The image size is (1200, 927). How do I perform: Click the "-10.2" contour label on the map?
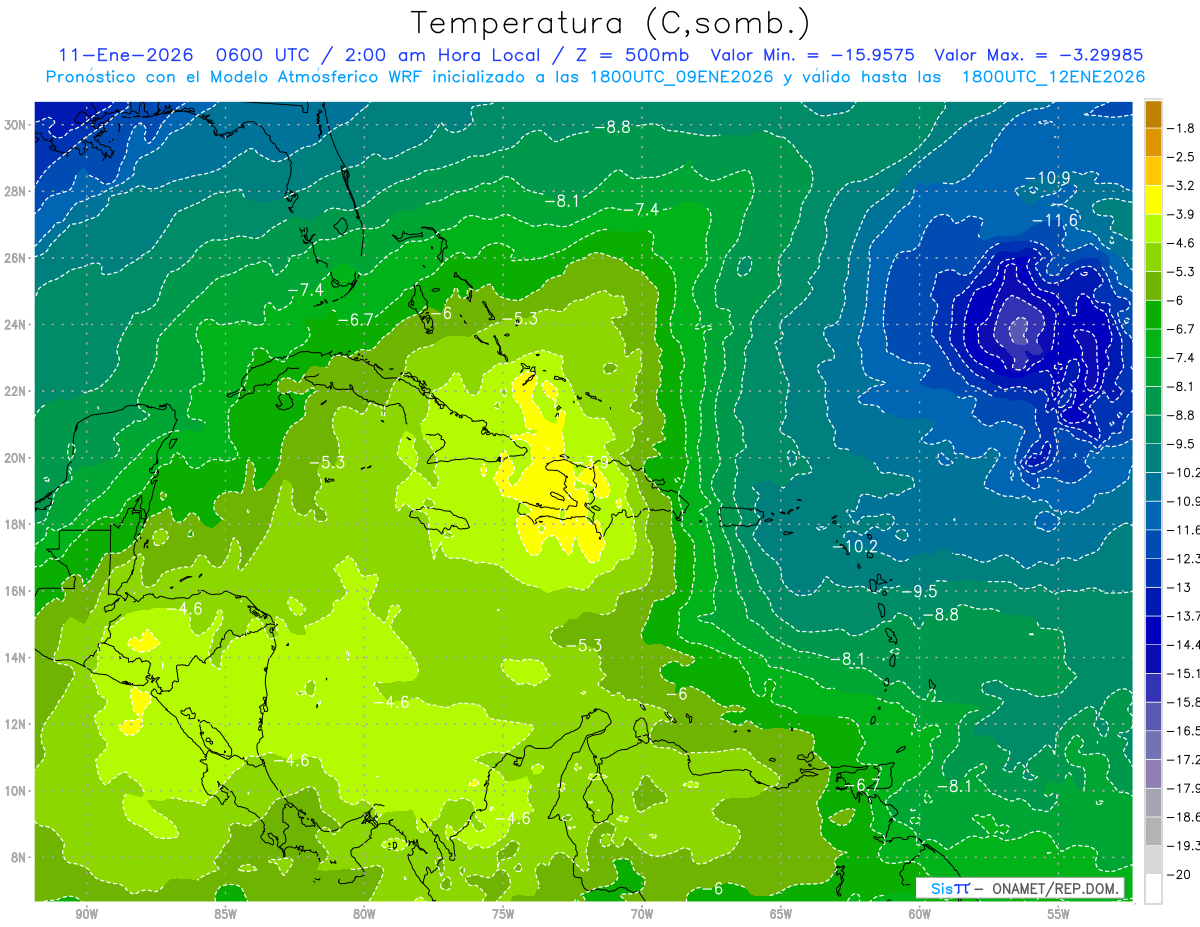coord(855,547)
